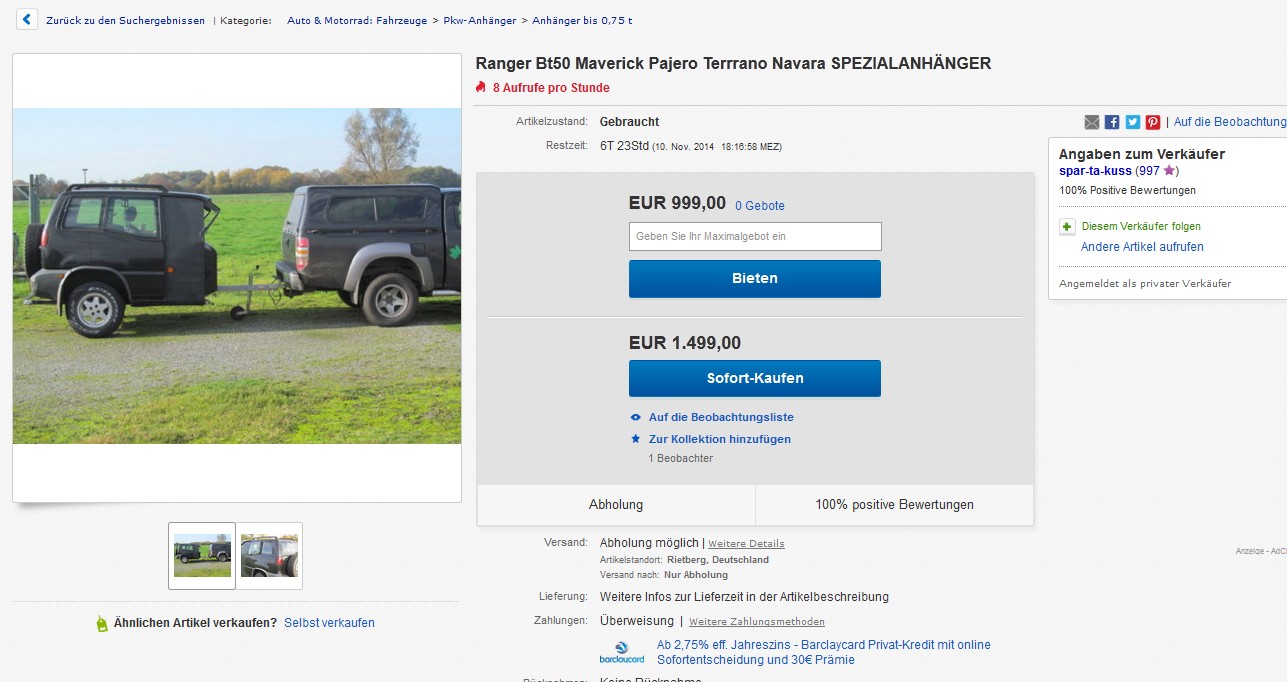Click the eye icon for watchlist

635,417
